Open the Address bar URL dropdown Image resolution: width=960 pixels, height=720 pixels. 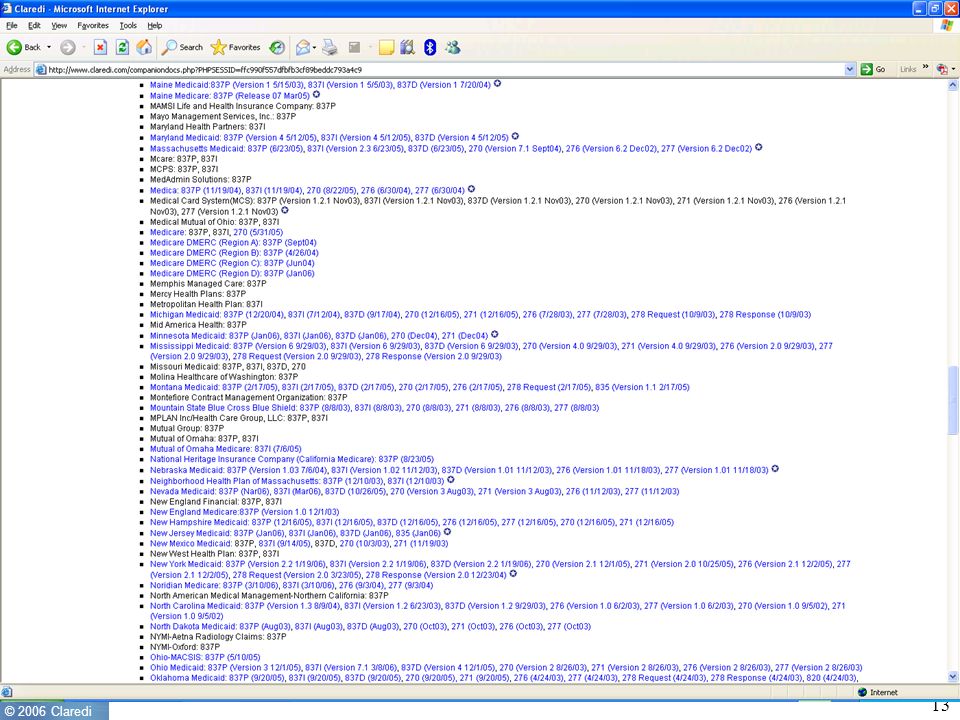850,69
